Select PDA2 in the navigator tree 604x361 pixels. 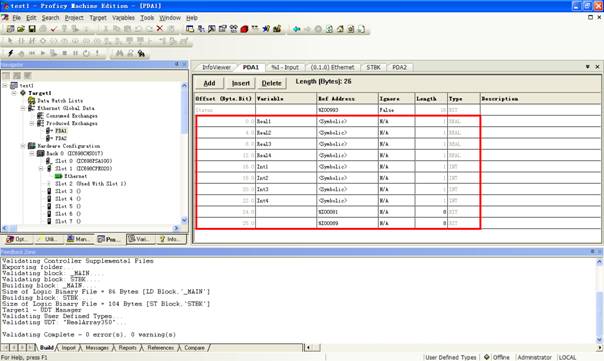coord(61,138)
